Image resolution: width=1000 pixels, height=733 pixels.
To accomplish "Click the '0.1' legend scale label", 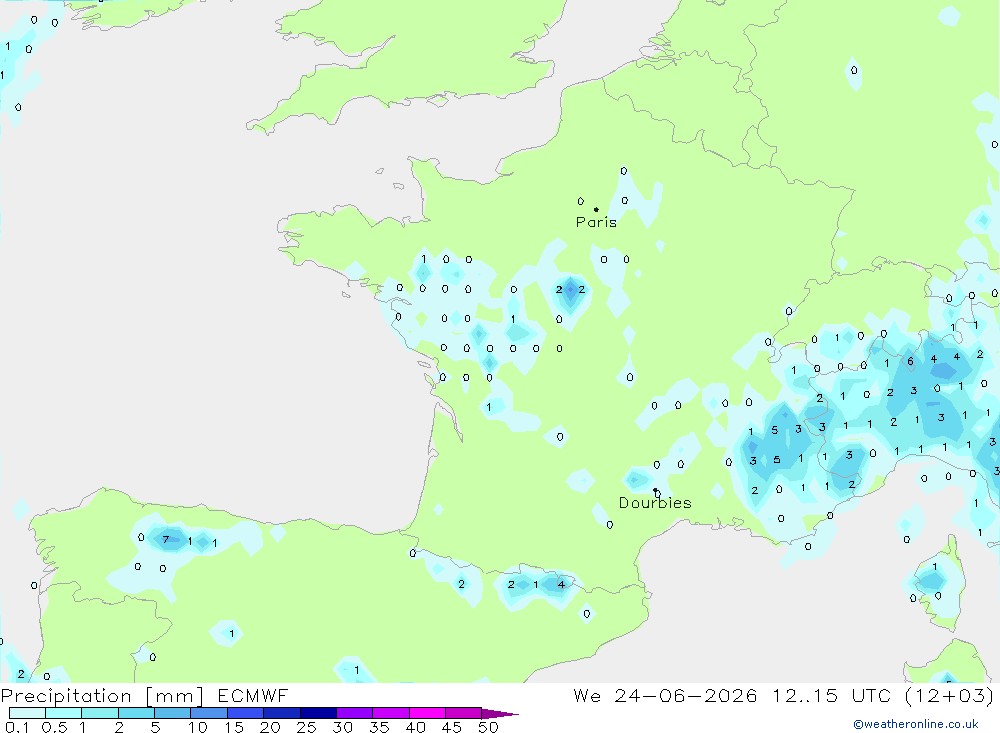I will (x=17, y=727).
